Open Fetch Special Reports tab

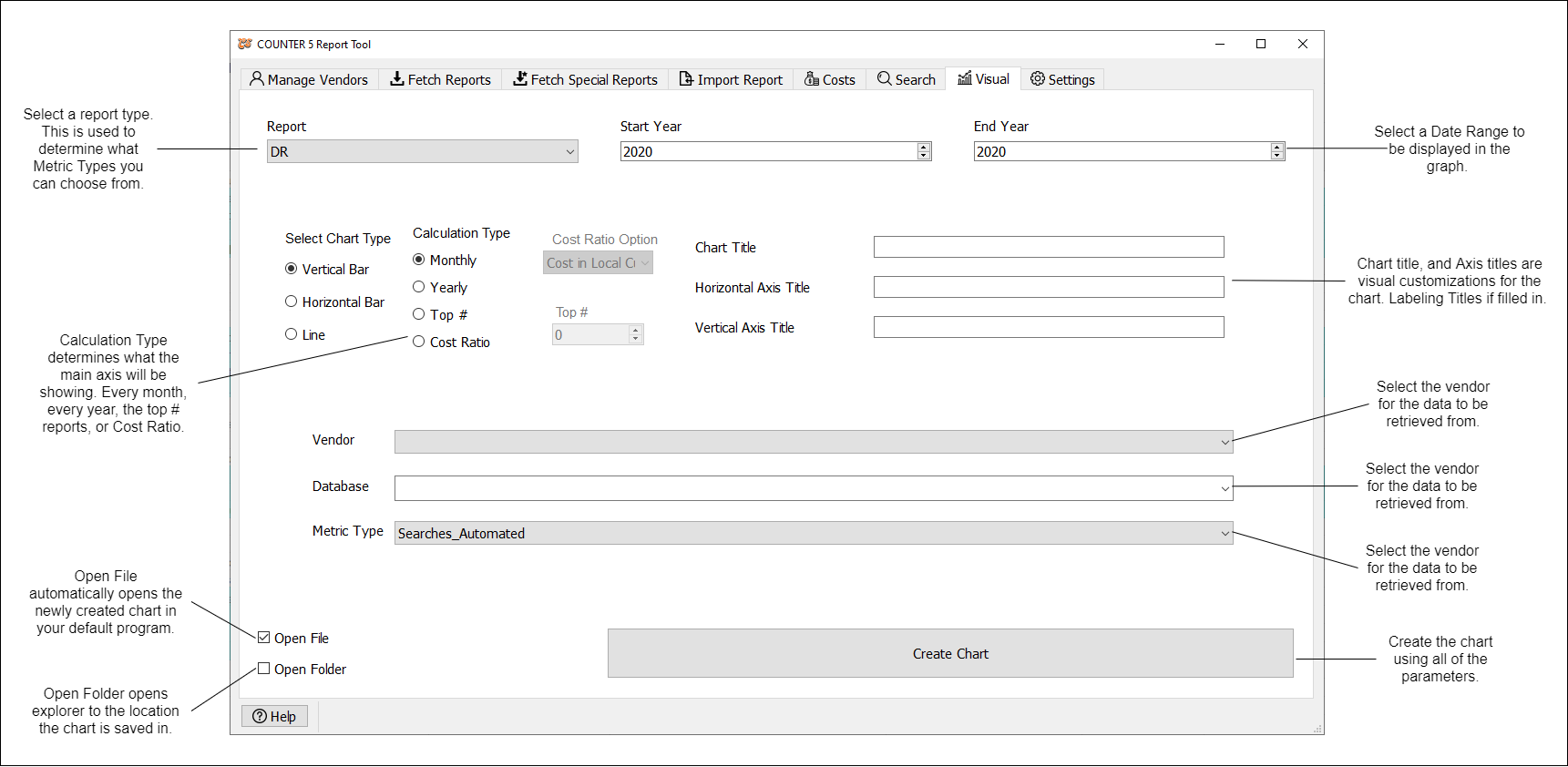(x=585, y=80)
